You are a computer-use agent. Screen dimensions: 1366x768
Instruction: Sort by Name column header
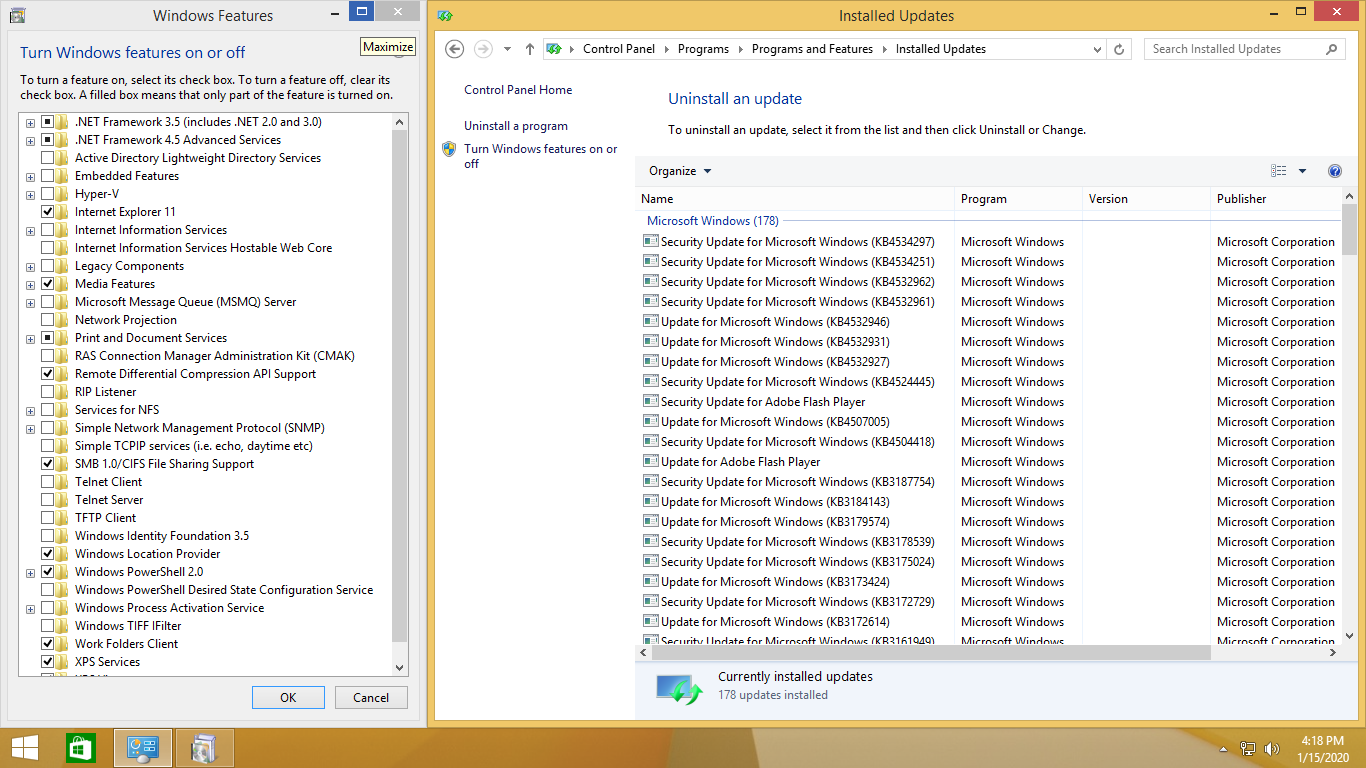coord(795,199)
